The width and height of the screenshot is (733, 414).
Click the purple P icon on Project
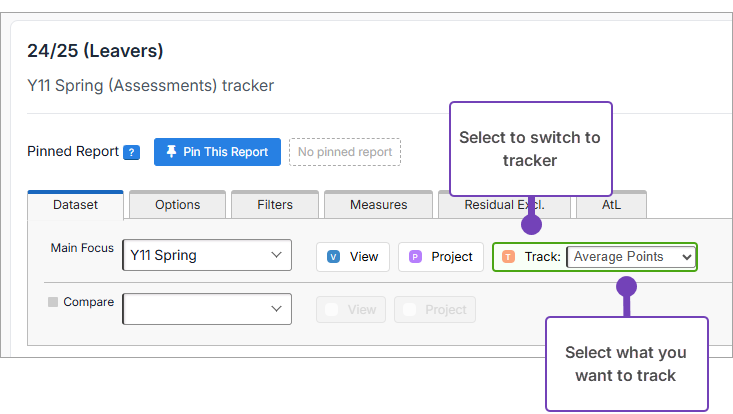point(416,257)
